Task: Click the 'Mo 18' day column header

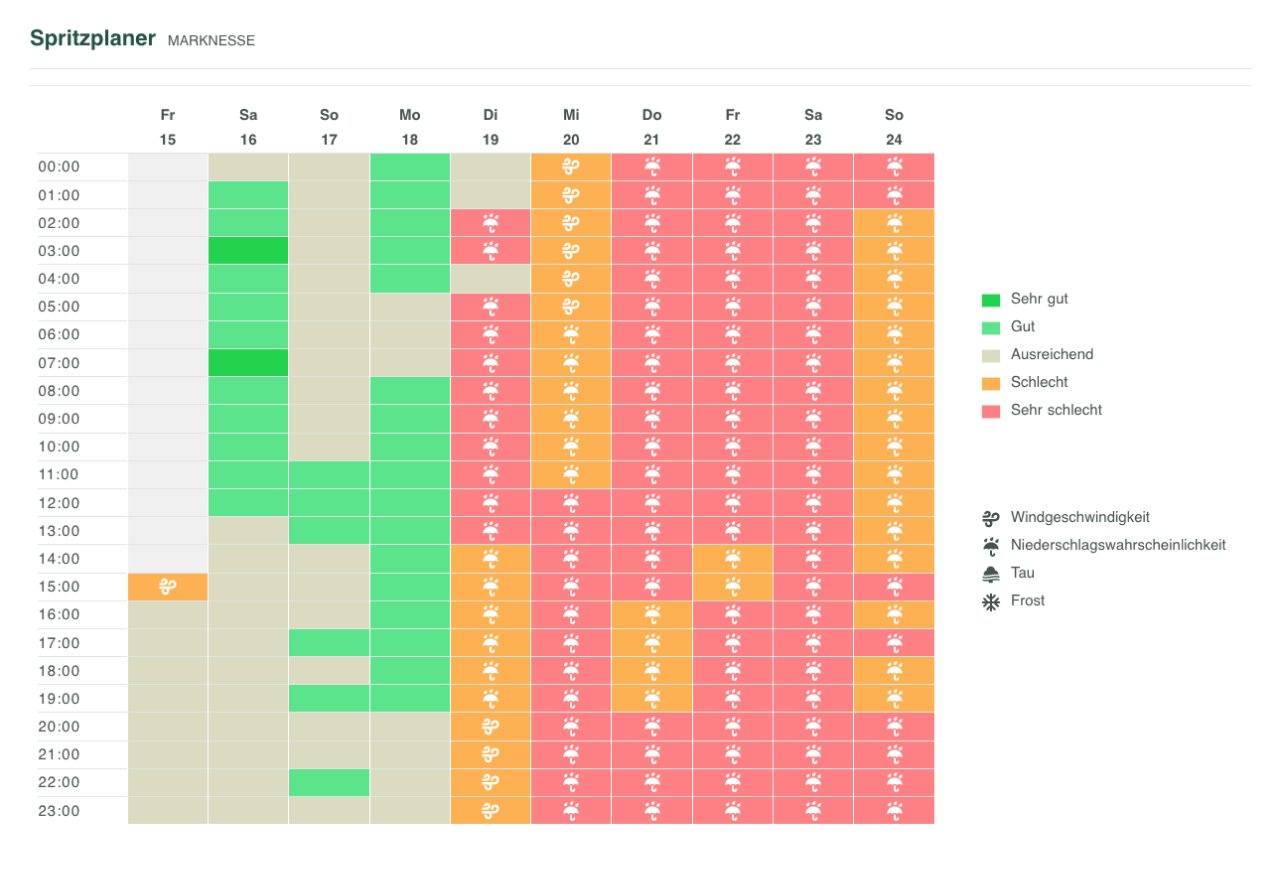Action: (x=410, y=127)
